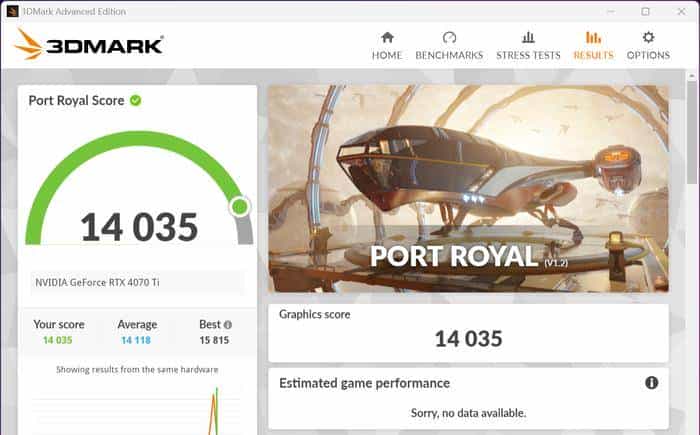The height and width of the screenshot is (435, 700).
Task: Click the Graphics score panel
Action: pos(468,333)
